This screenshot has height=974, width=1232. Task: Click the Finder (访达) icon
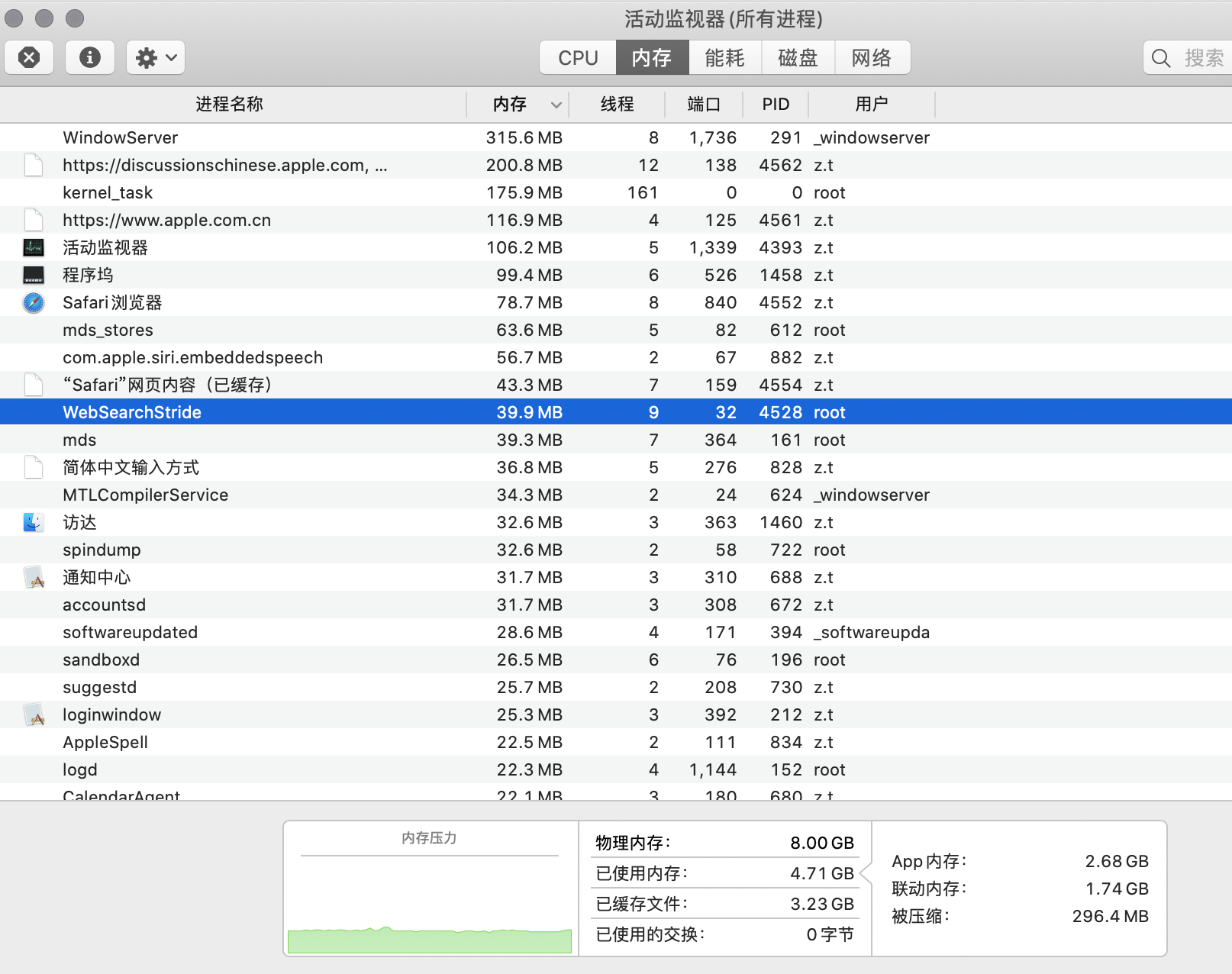tap(34, 523)
